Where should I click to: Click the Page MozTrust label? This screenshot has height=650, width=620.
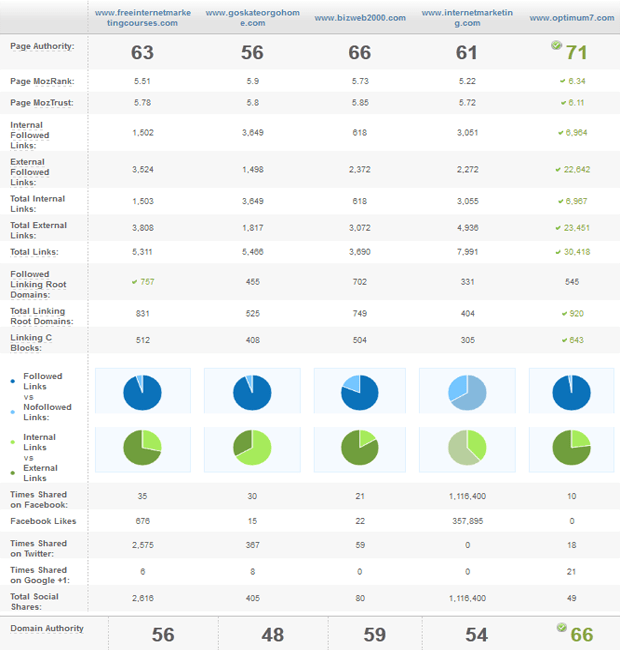[42, 103]
